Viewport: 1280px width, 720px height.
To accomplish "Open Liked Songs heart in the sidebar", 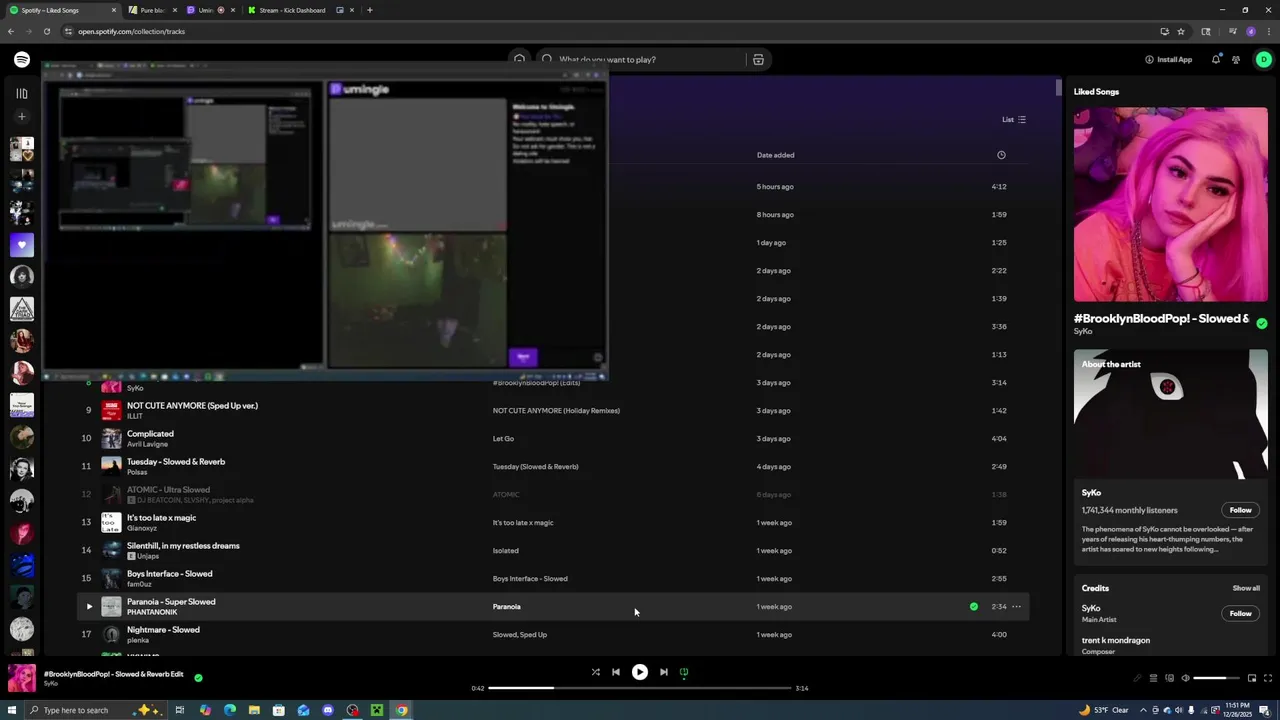I will click(x=22, y=245).
